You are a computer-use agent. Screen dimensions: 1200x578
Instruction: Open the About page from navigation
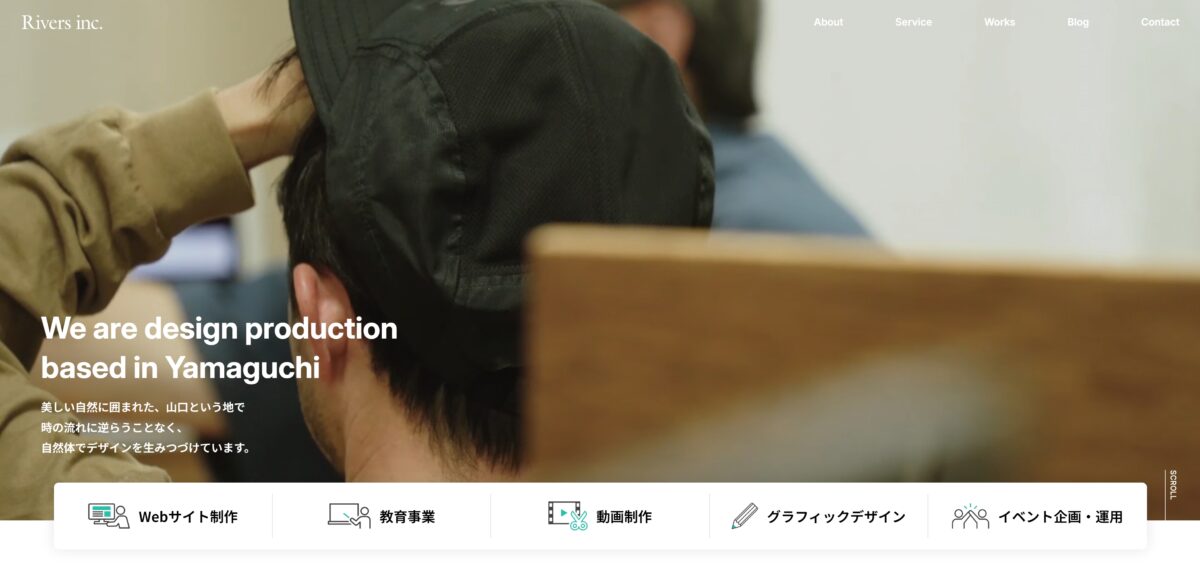[x=828, y=22]
